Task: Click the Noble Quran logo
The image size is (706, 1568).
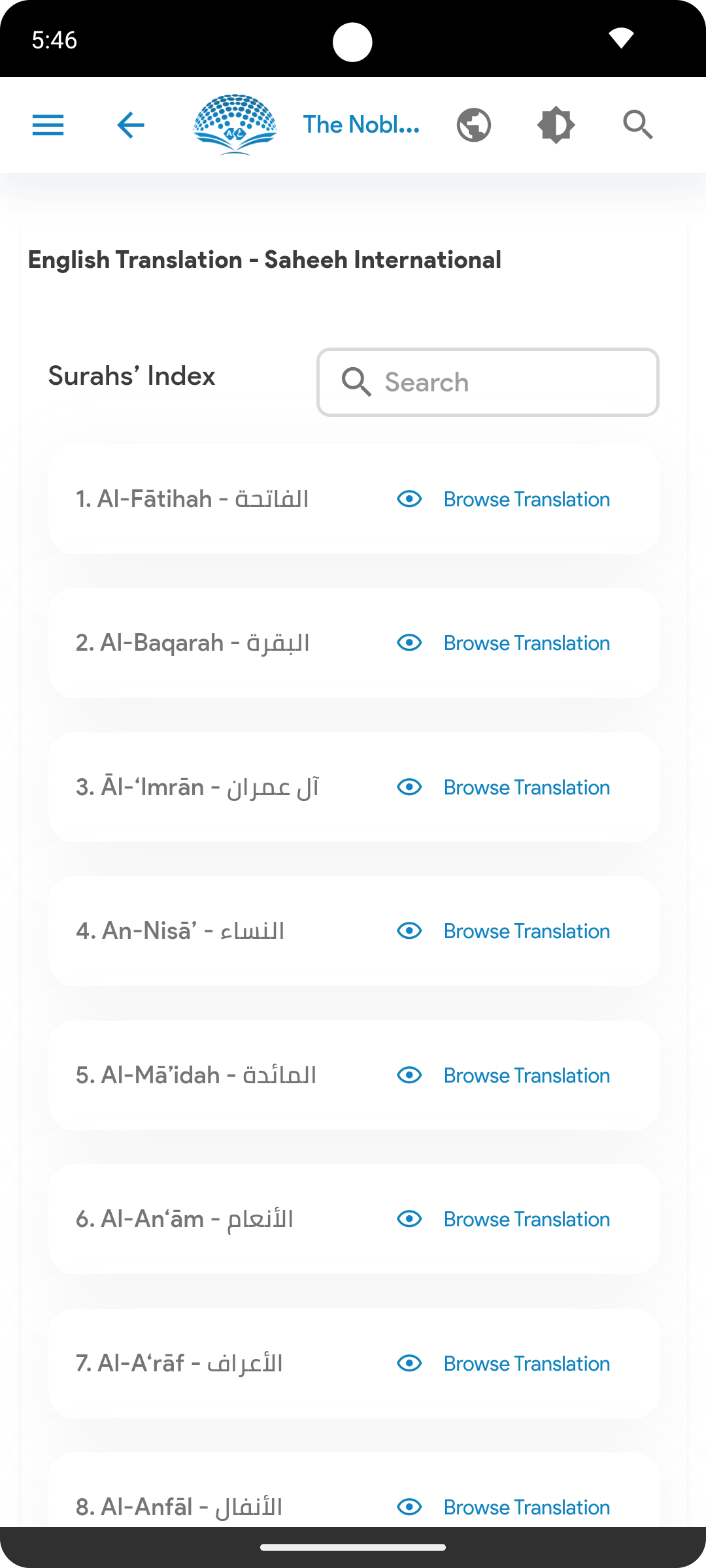Action: (x=235, y=125)
